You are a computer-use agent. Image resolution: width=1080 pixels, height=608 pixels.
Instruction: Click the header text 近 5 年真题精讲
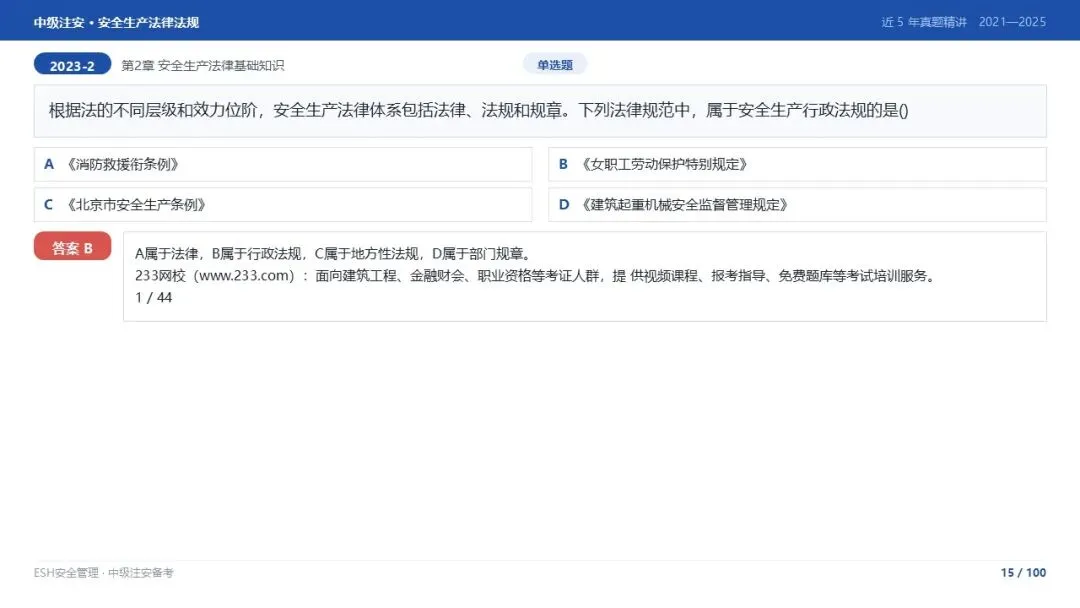coord(924,22)
